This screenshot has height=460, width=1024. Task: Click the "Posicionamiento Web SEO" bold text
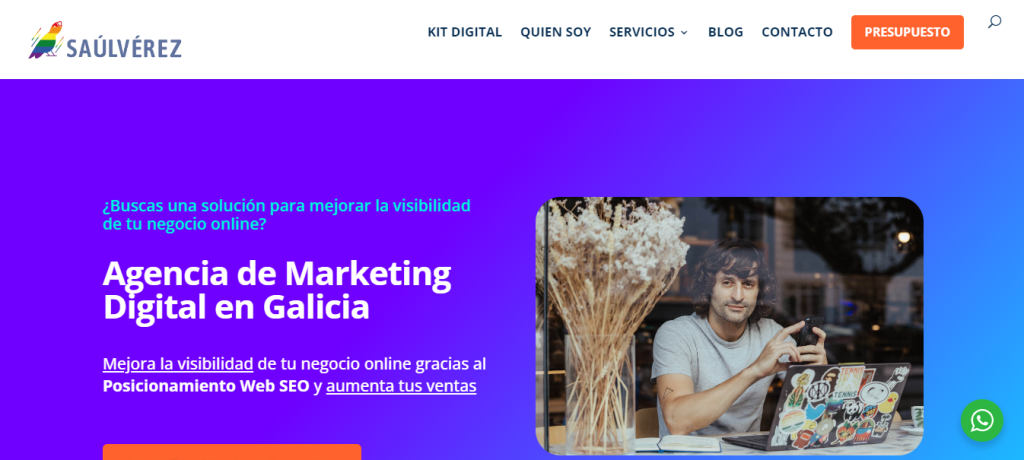(x=206, y=386)
